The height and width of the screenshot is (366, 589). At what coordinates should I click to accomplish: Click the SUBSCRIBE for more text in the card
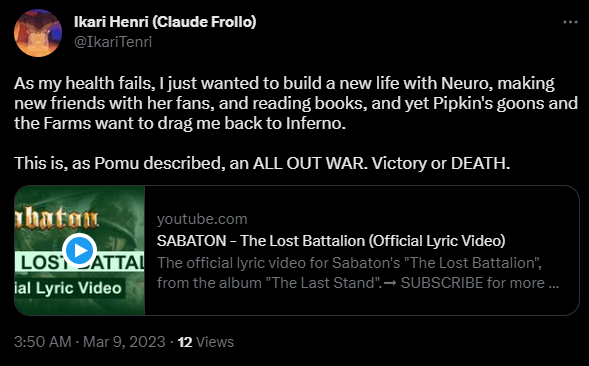click(x=473, y=283)
